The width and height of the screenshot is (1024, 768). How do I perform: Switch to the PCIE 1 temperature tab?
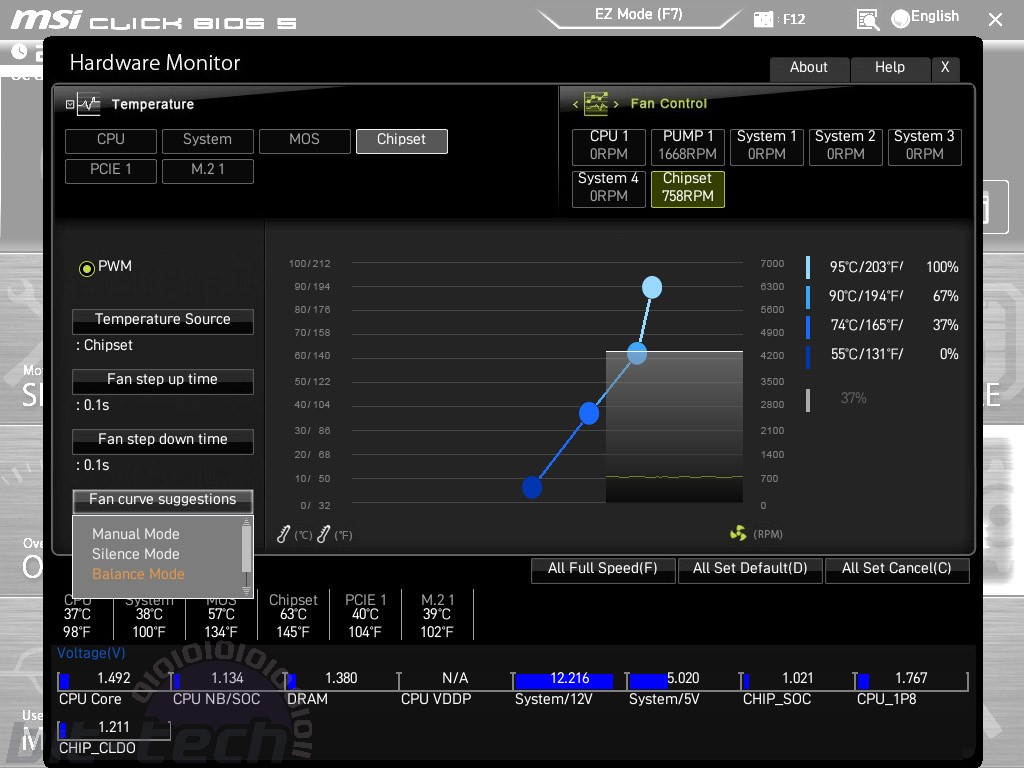click(111, 170)
